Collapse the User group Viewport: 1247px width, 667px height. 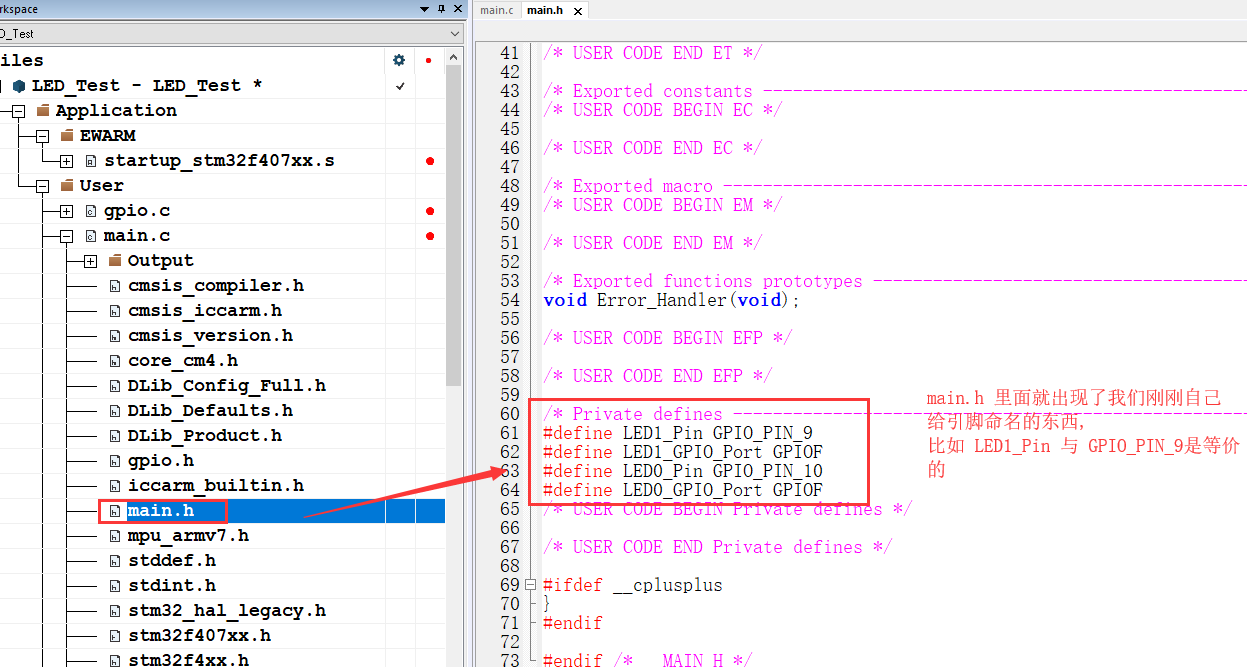click(42, 186)
